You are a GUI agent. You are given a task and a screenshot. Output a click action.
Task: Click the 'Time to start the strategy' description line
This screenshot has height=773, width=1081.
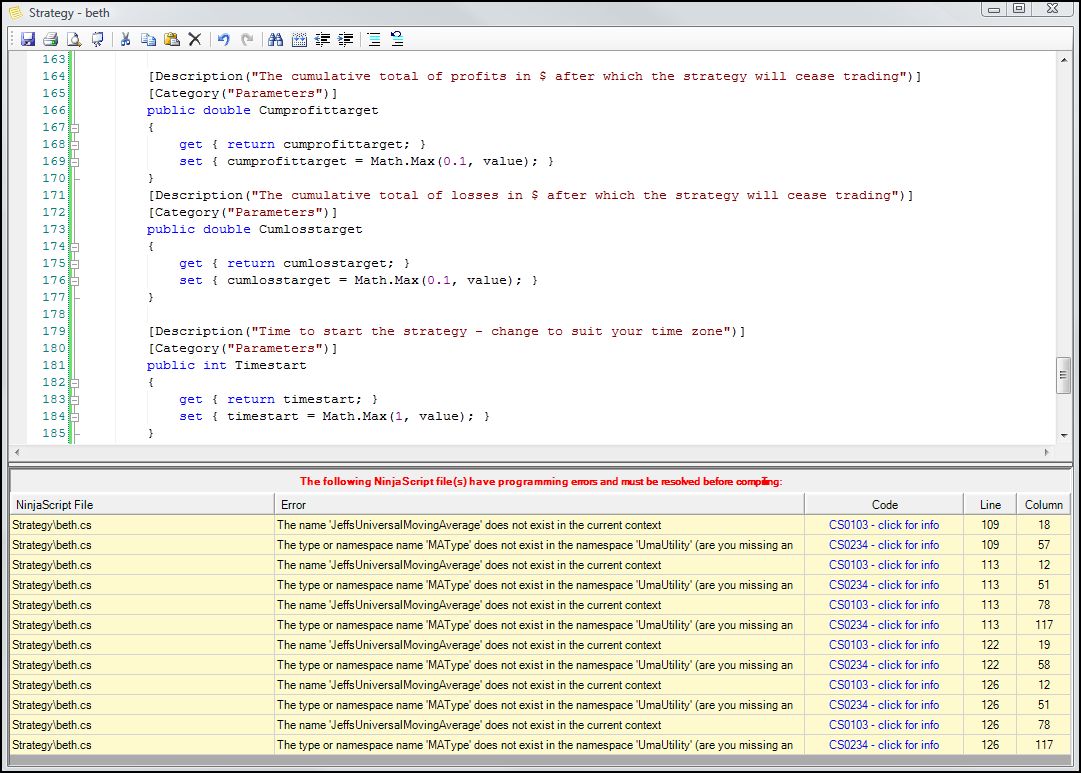pyautogui.click(x=447, y=332)
